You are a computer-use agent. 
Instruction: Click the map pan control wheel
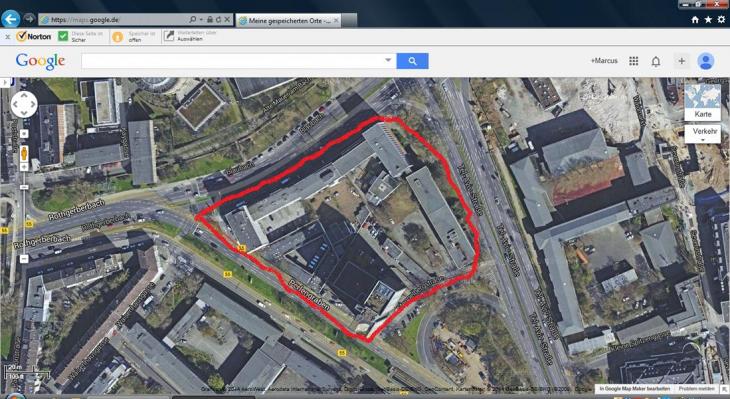pos(24,104)
